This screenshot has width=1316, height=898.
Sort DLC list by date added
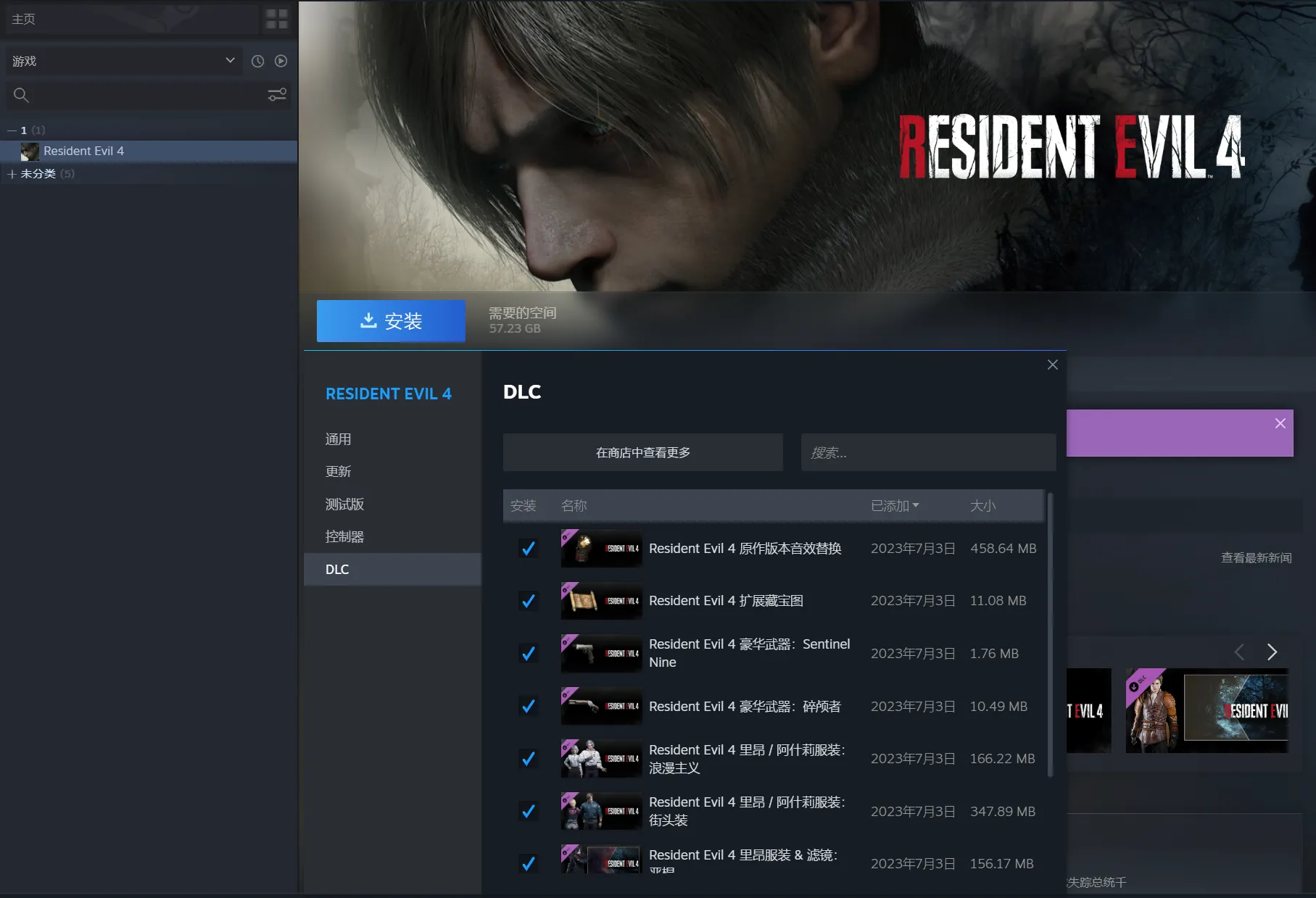[x=894, y=506]
